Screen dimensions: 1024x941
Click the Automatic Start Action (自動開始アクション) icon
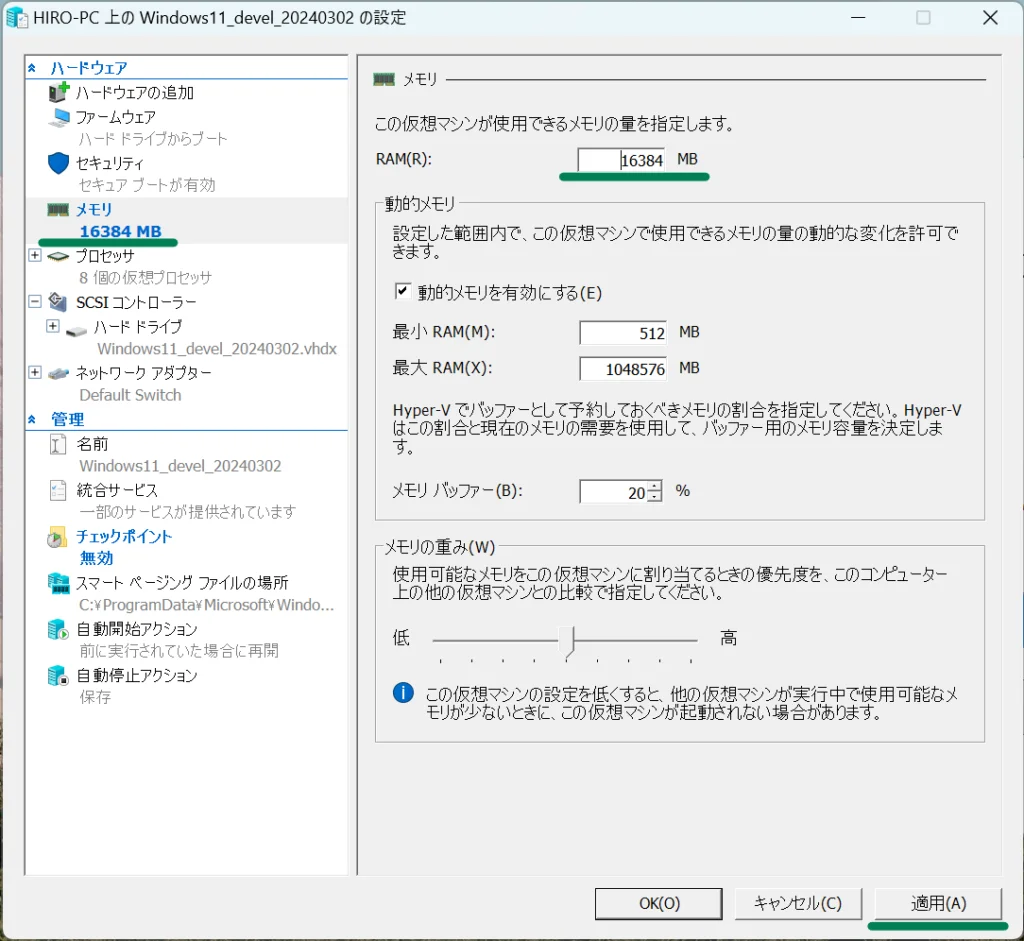(57, 629)
